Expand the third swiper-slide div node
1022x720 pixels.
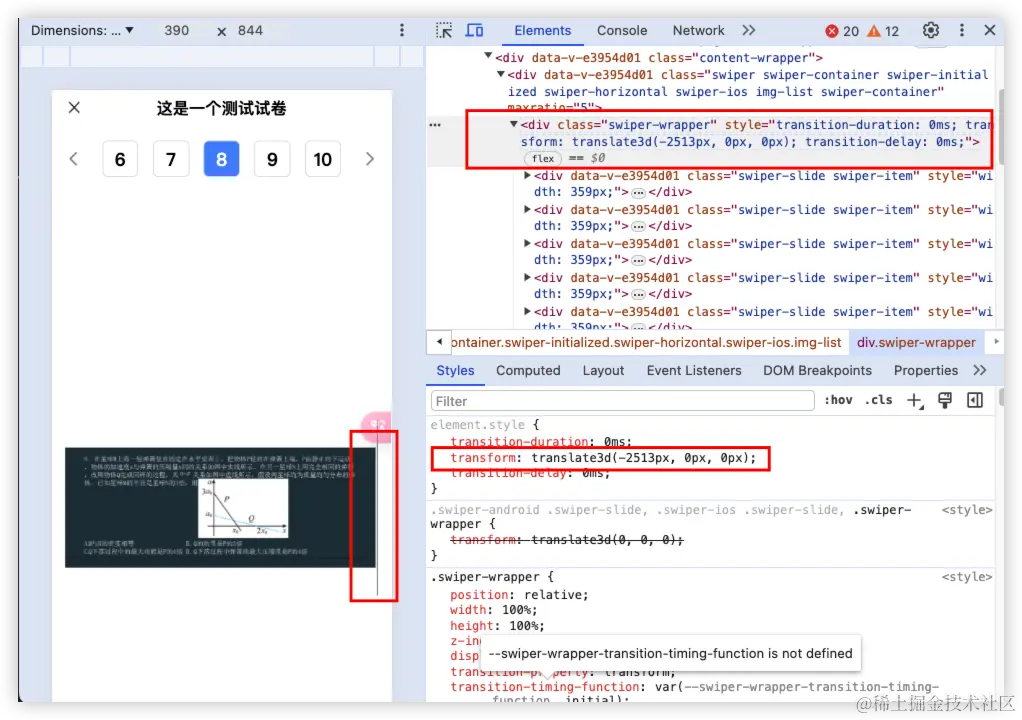point(527,243)
